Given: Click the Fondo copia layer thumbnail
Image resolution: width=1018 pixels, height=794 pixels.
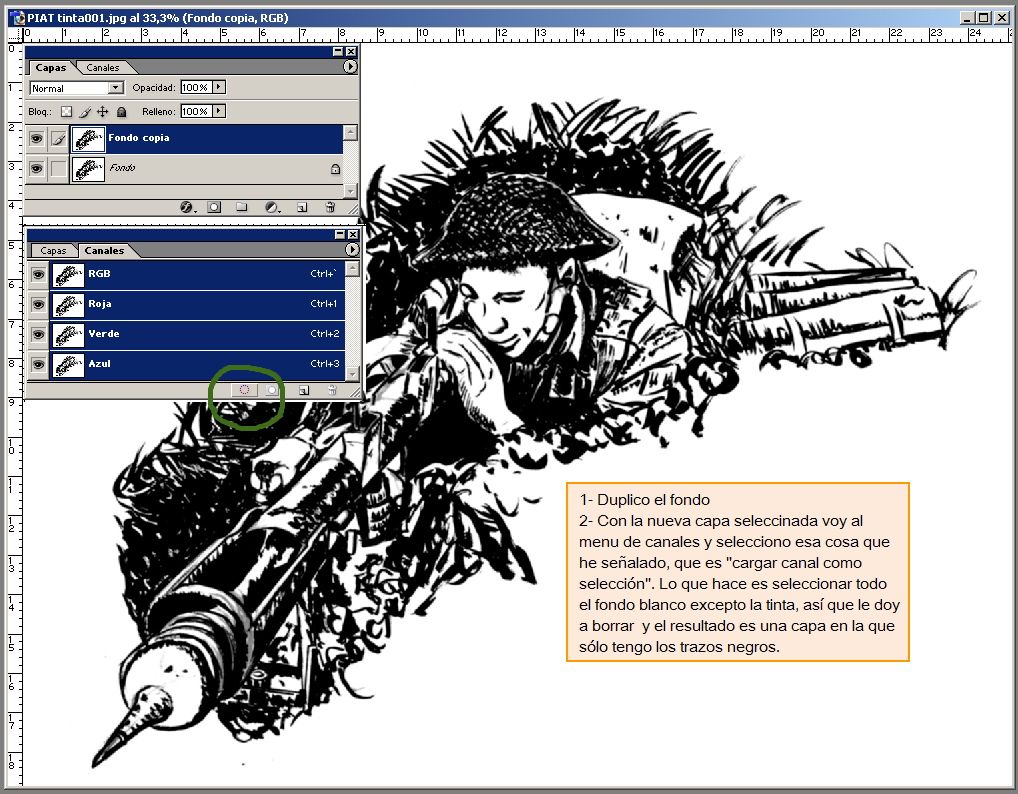Looking at the screenshot, I should tap(88, 139).
